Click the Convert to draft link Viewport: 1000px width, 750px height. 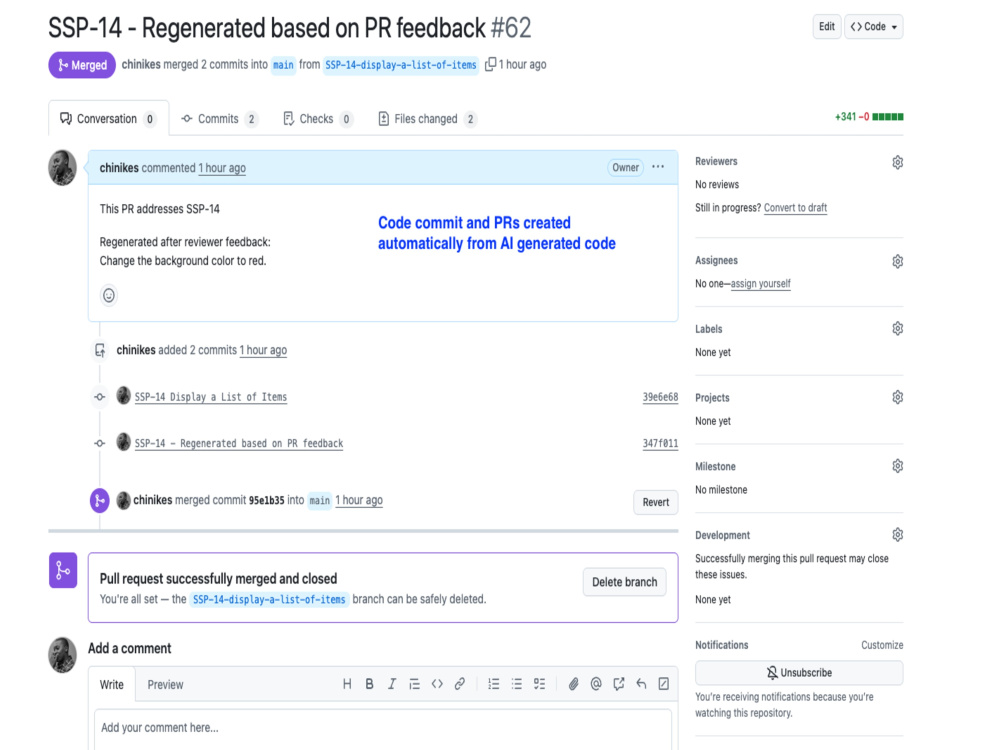pos(795,207)
